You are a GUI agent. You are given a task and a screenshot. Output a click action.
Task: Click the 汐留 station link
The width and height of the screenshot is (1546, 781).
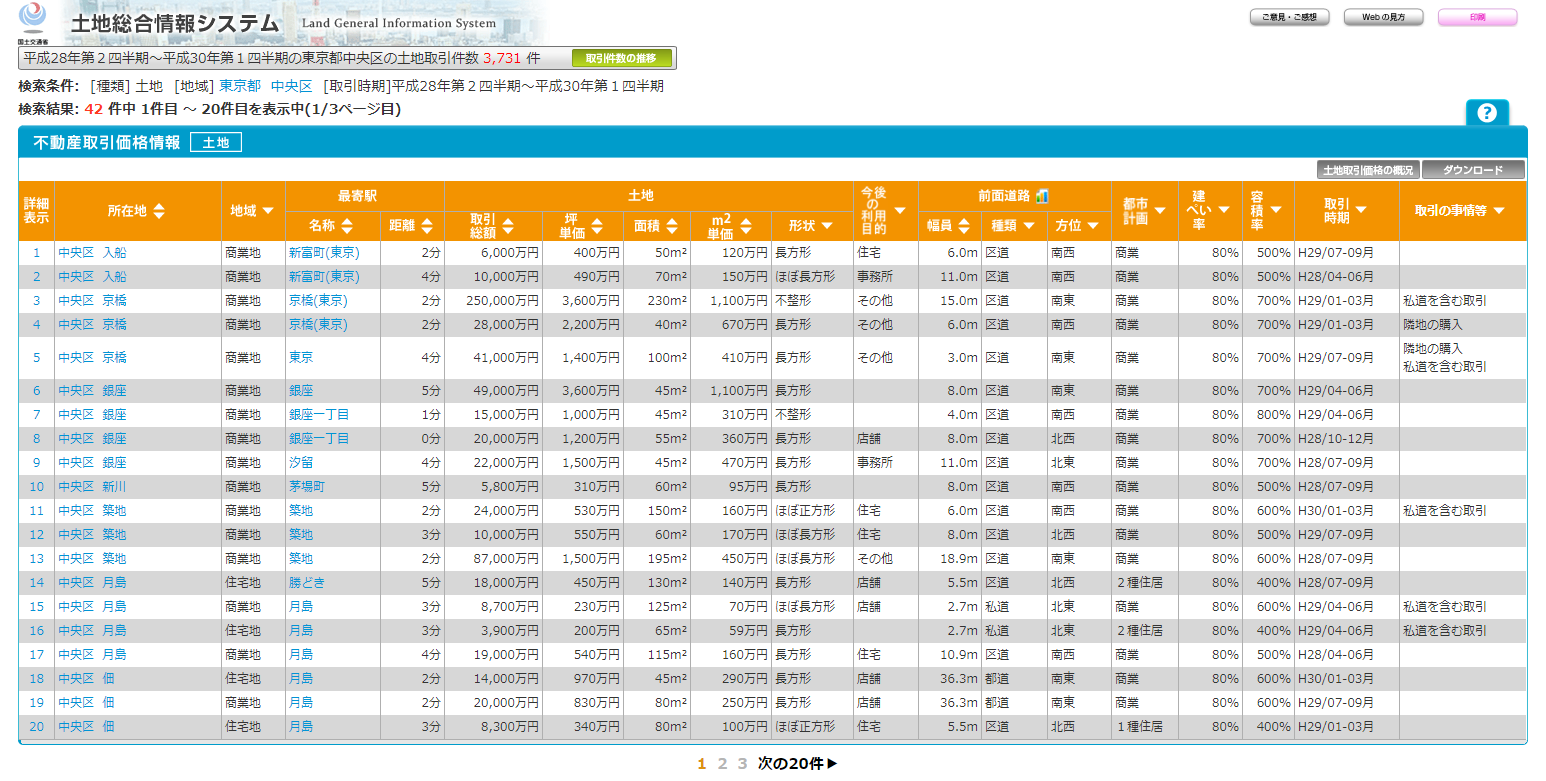point(301,463)
